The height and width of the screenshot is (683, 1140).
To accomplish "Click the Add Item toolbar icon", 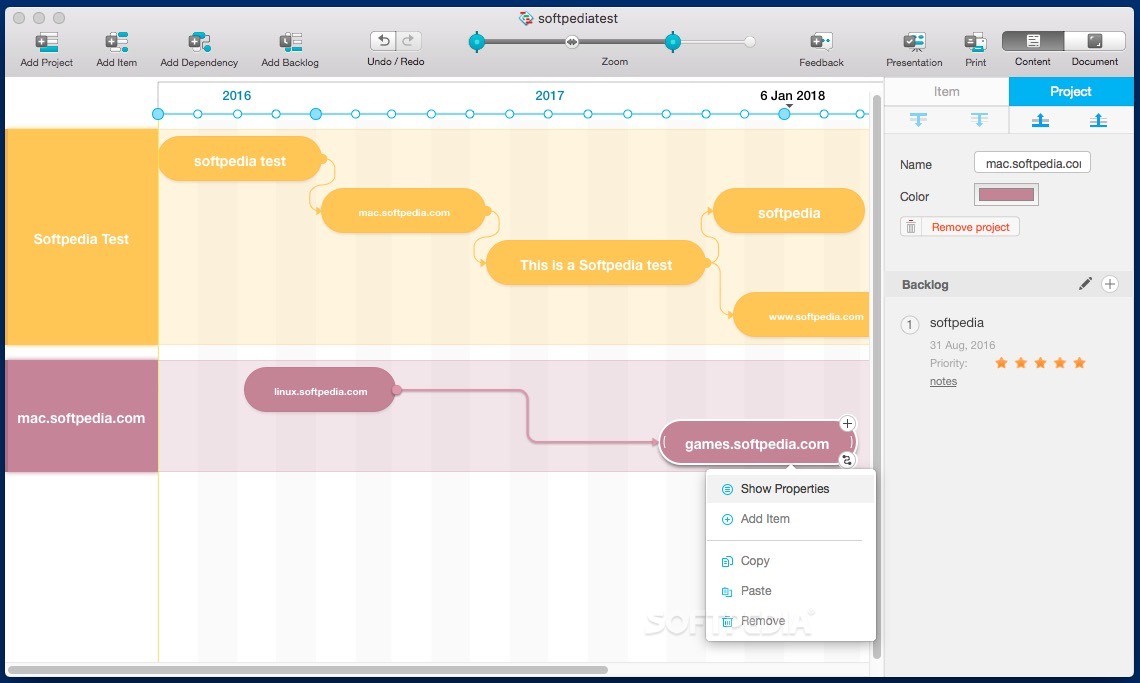I will (x=116, y=40).
